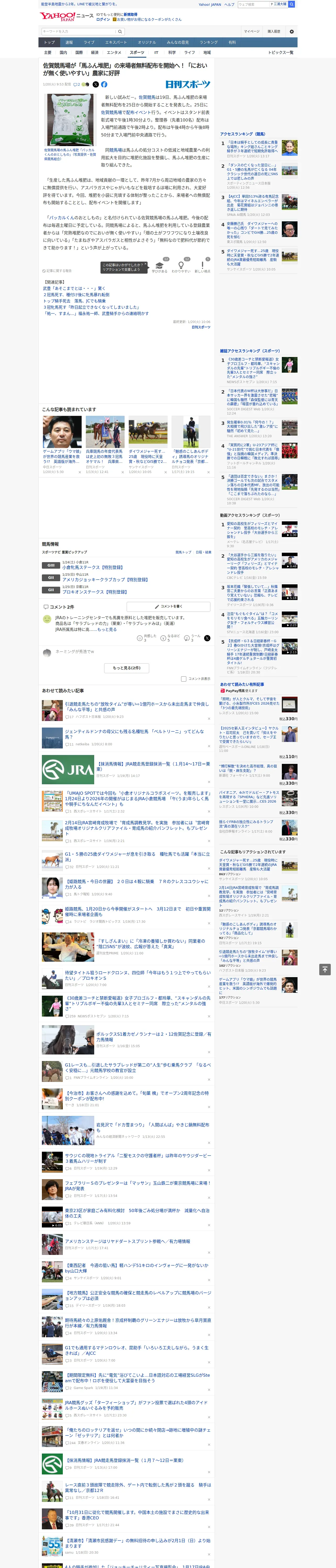Viewport: 336px width, 1568px height.
Task: Toggle the コメント非表示 checkbox
Action: [x=183, y=679]
